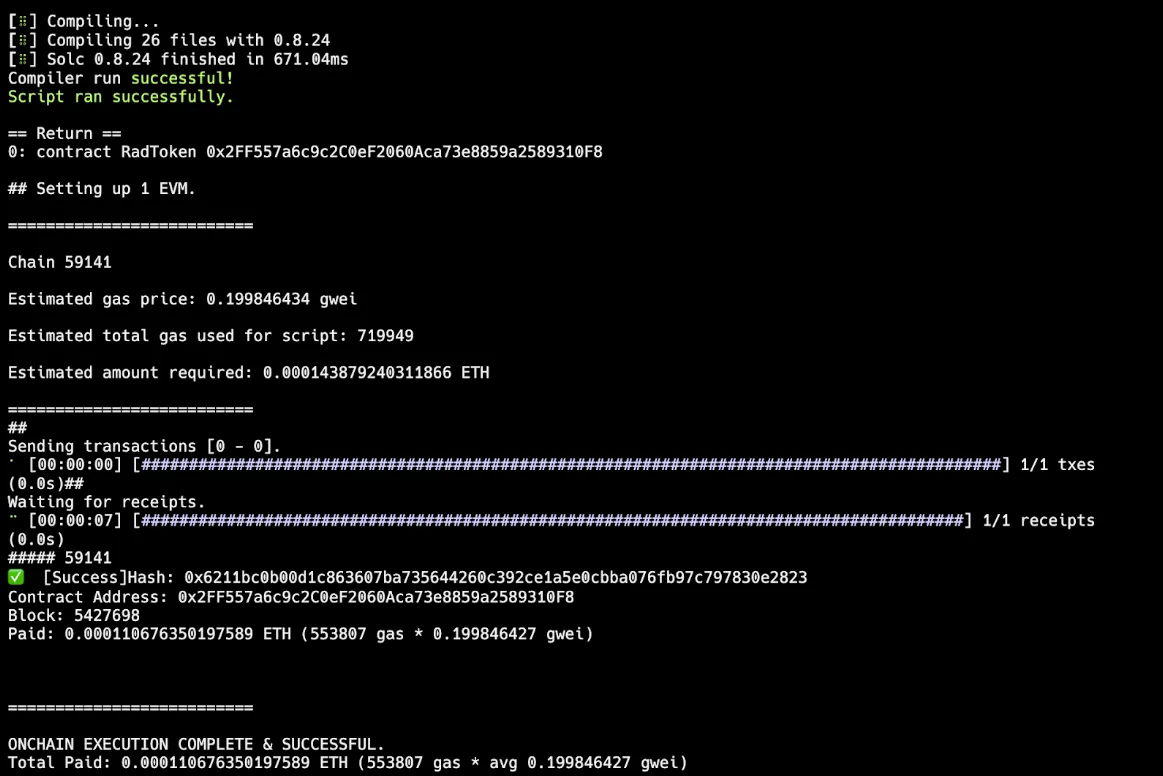
Task: Click the 1/1 txes progress bar
Action: pos(571,465)
